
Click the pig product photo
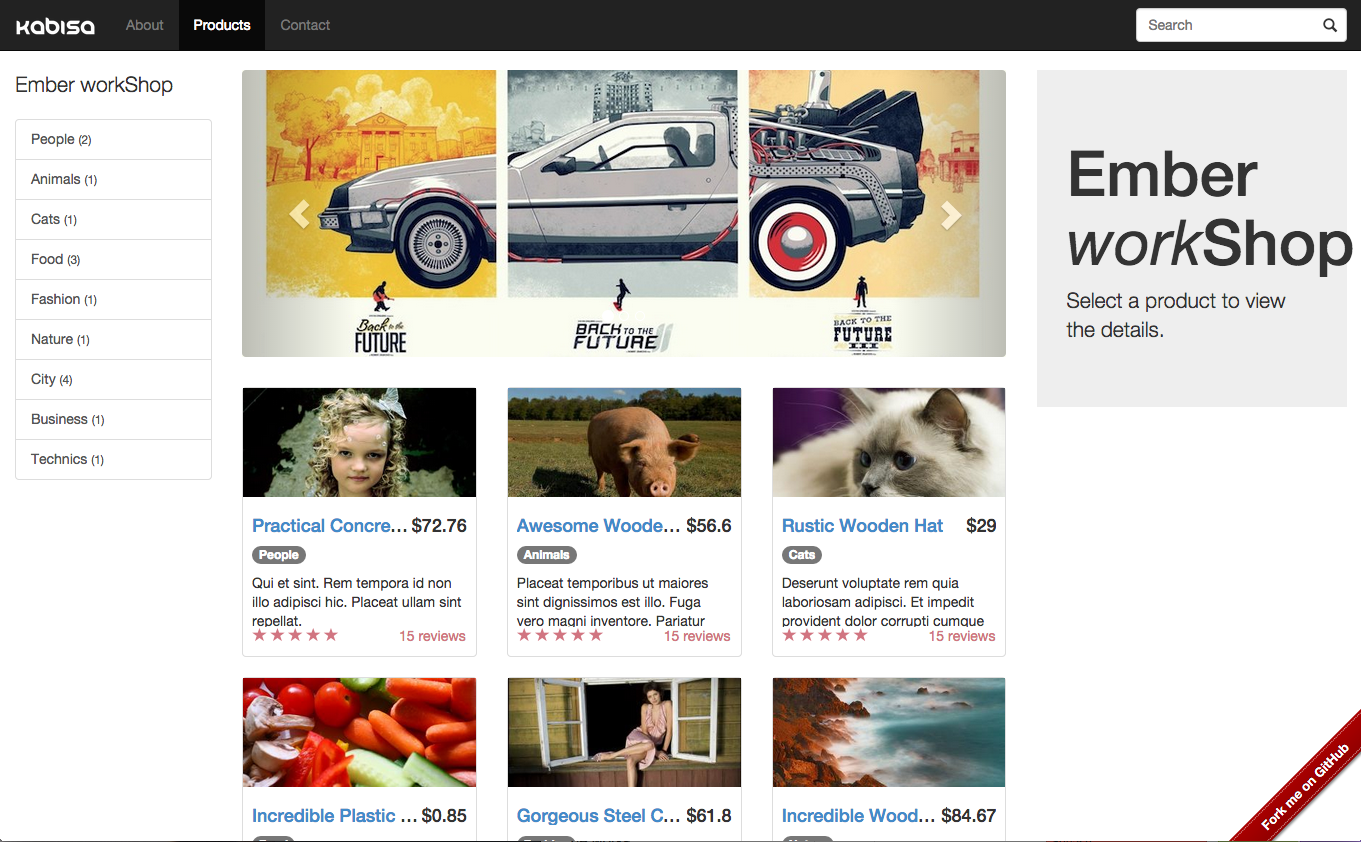[624, 442]
